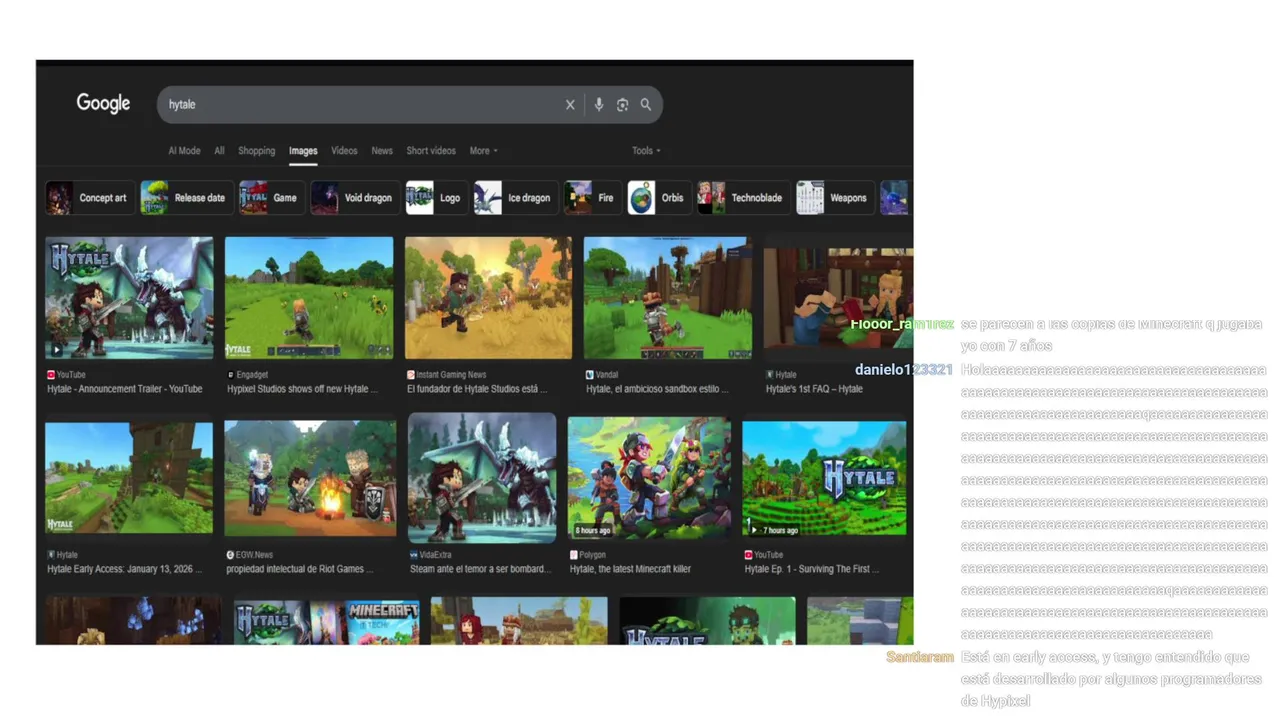Image resolution: width=1280 pixels, height=720 pixels.
Task: Open the Short videos tab
Action: pos(431,151)
